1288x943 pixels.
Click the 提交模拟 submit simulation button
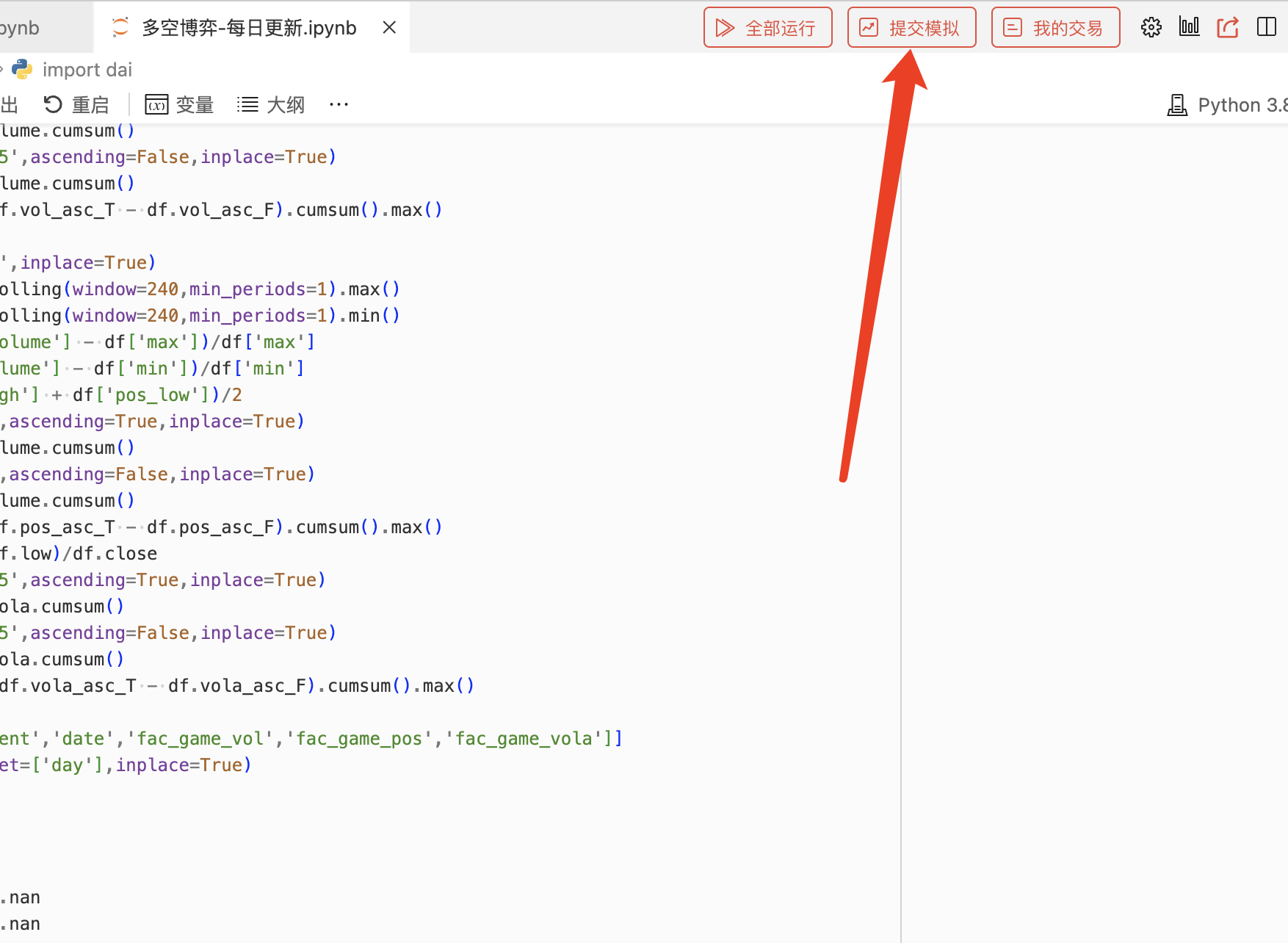pyautogui.click(x=911, y=28)
